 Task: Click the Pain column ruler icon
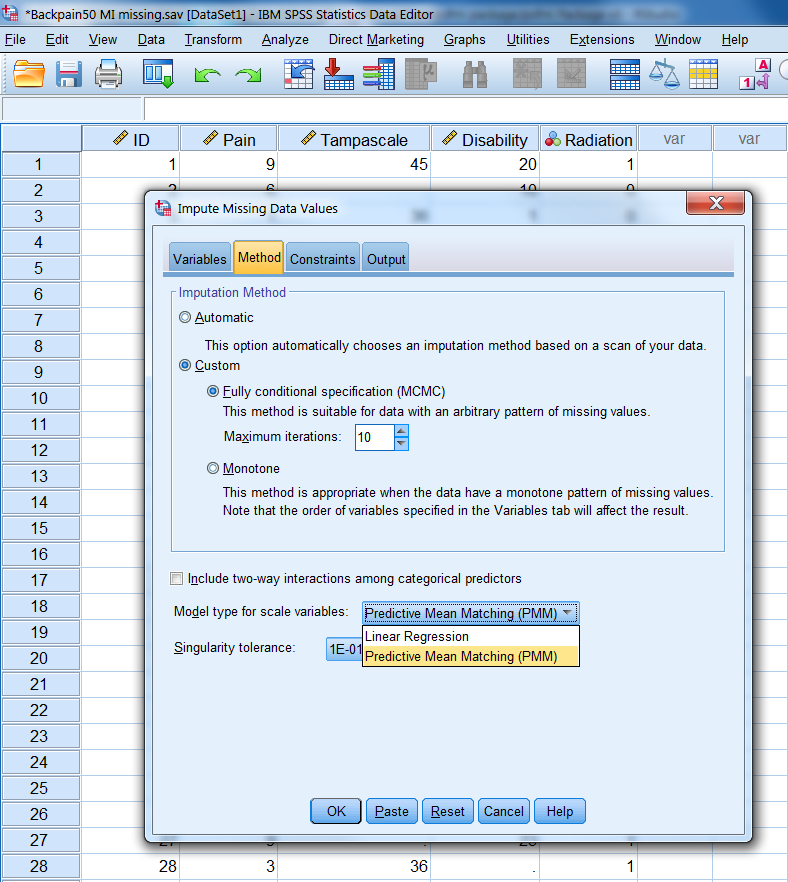[210, 138]
